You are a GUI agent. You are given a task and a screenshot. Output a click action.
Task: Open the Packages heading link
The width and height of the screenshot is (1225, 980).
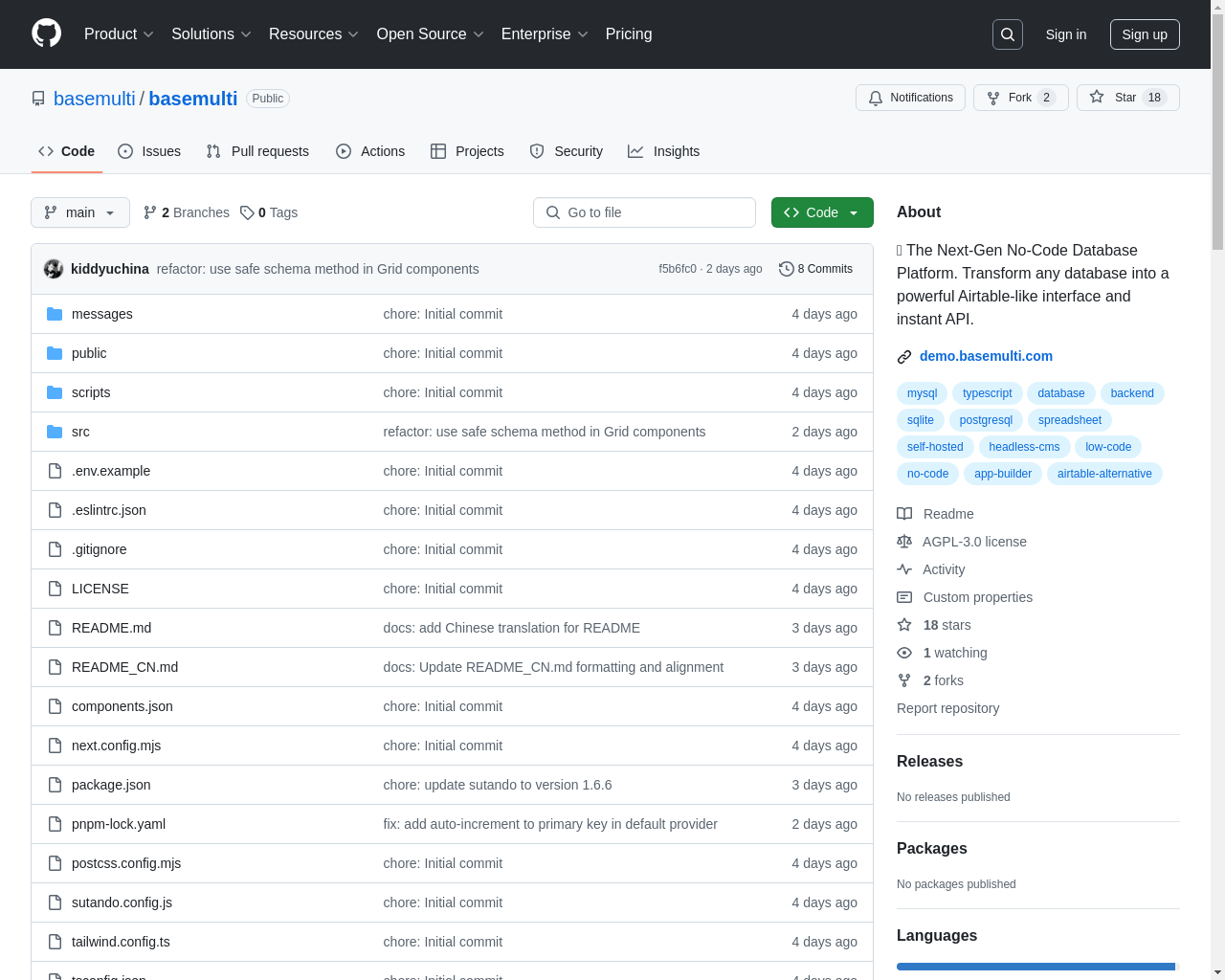[931, 849]
